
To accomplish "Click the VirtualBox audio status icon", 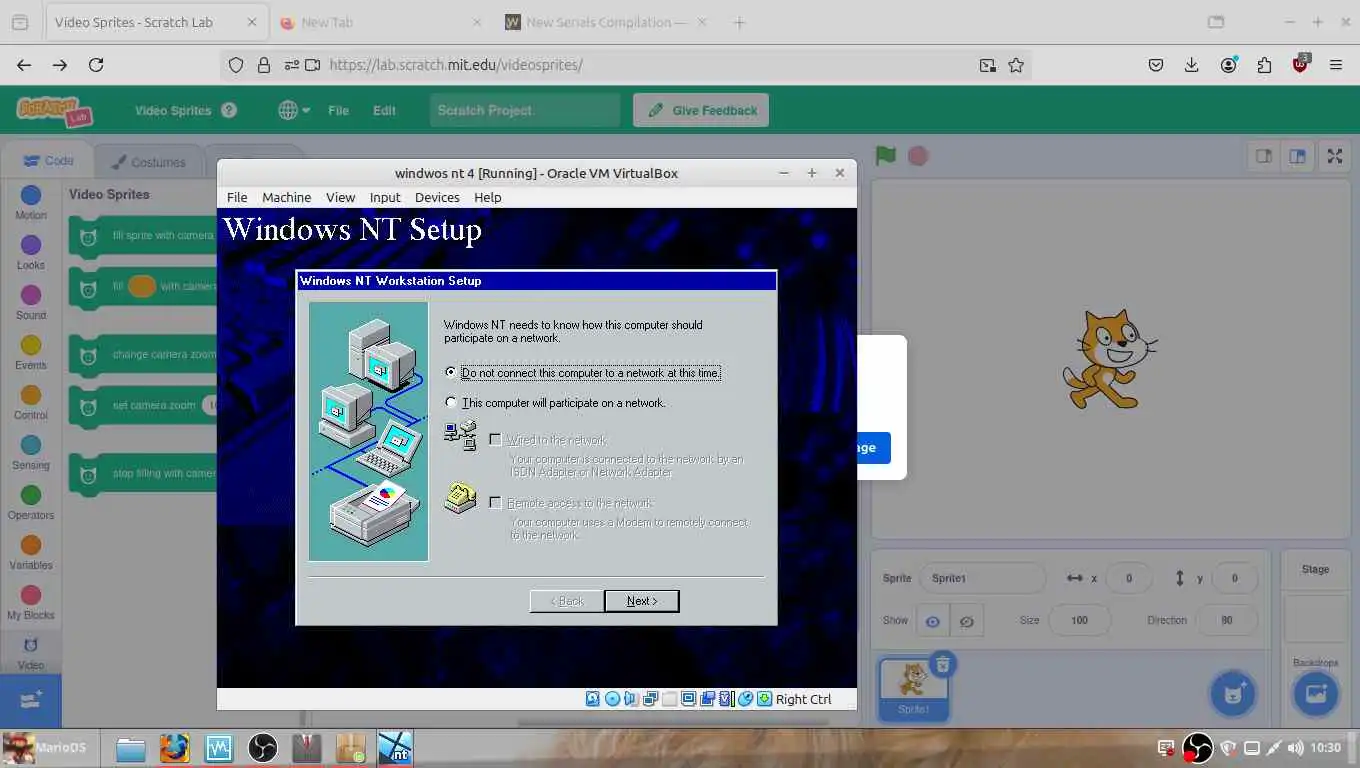I will click(x=631, y=699).
